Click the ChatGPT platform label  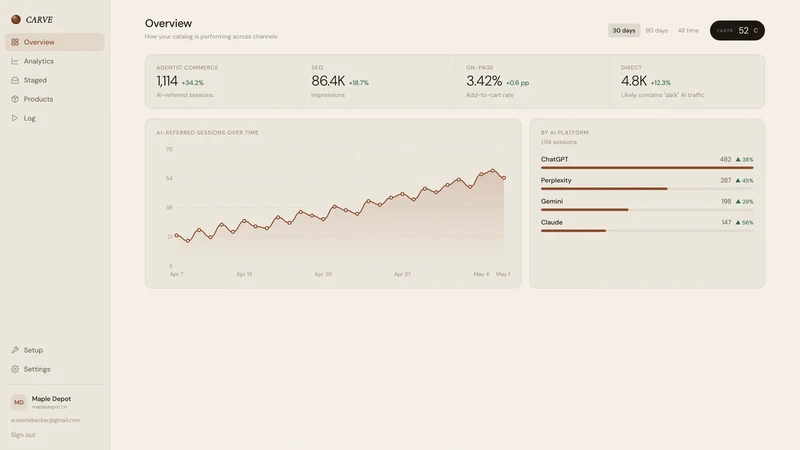(555, 159)
